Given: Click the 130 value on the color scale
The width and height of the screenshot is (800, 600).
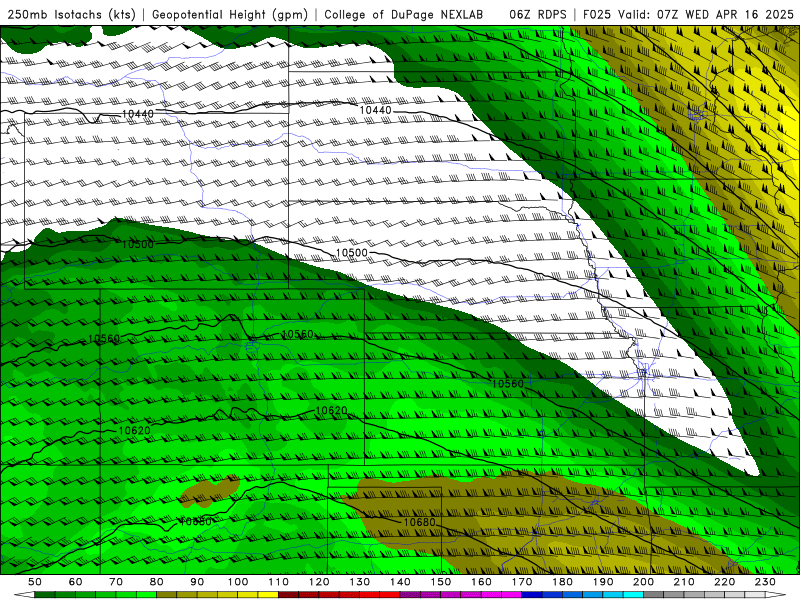Looking at the screenshot, I should 360,582.
